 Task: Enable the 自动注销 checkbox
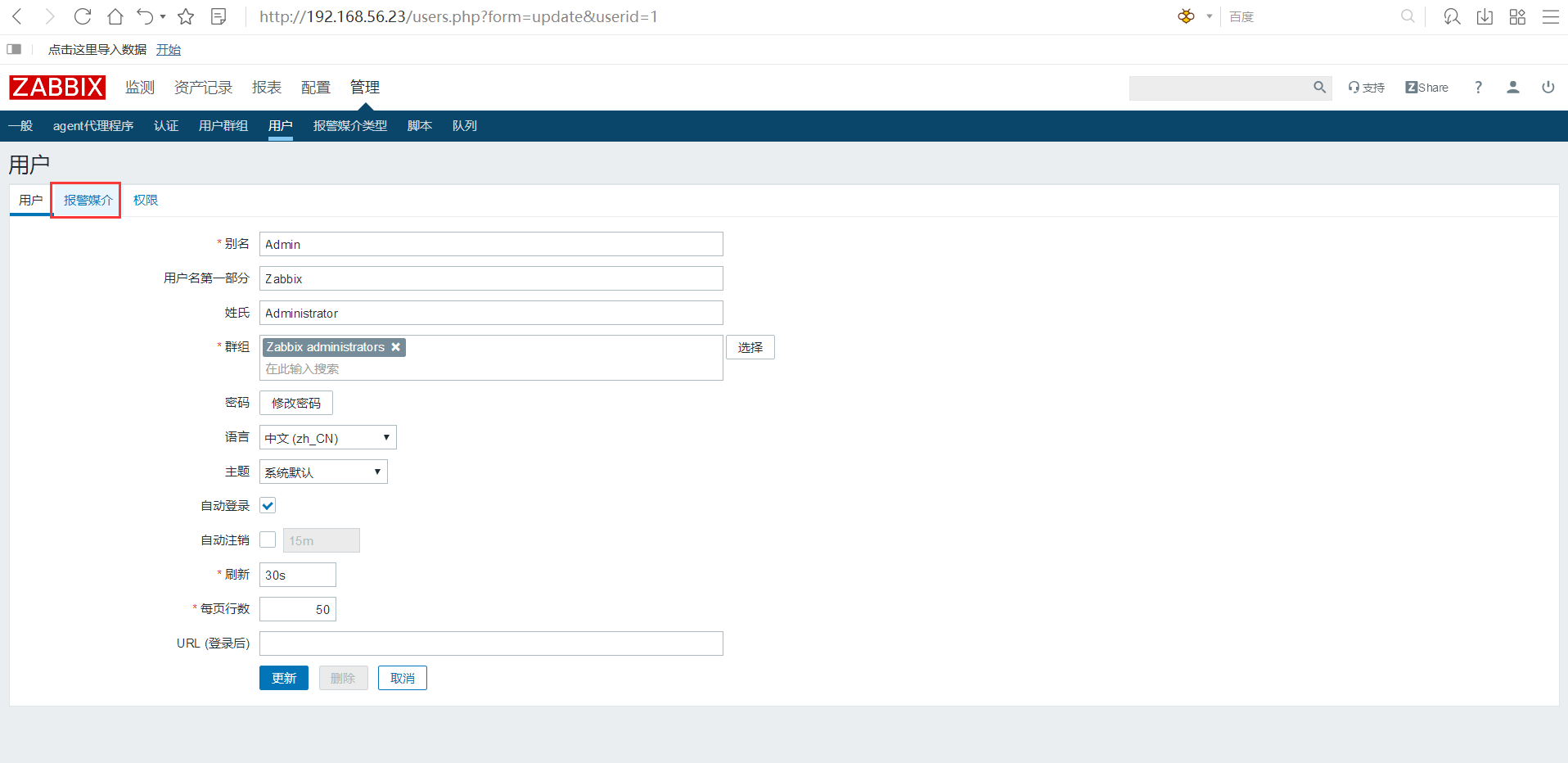[268, 540]
